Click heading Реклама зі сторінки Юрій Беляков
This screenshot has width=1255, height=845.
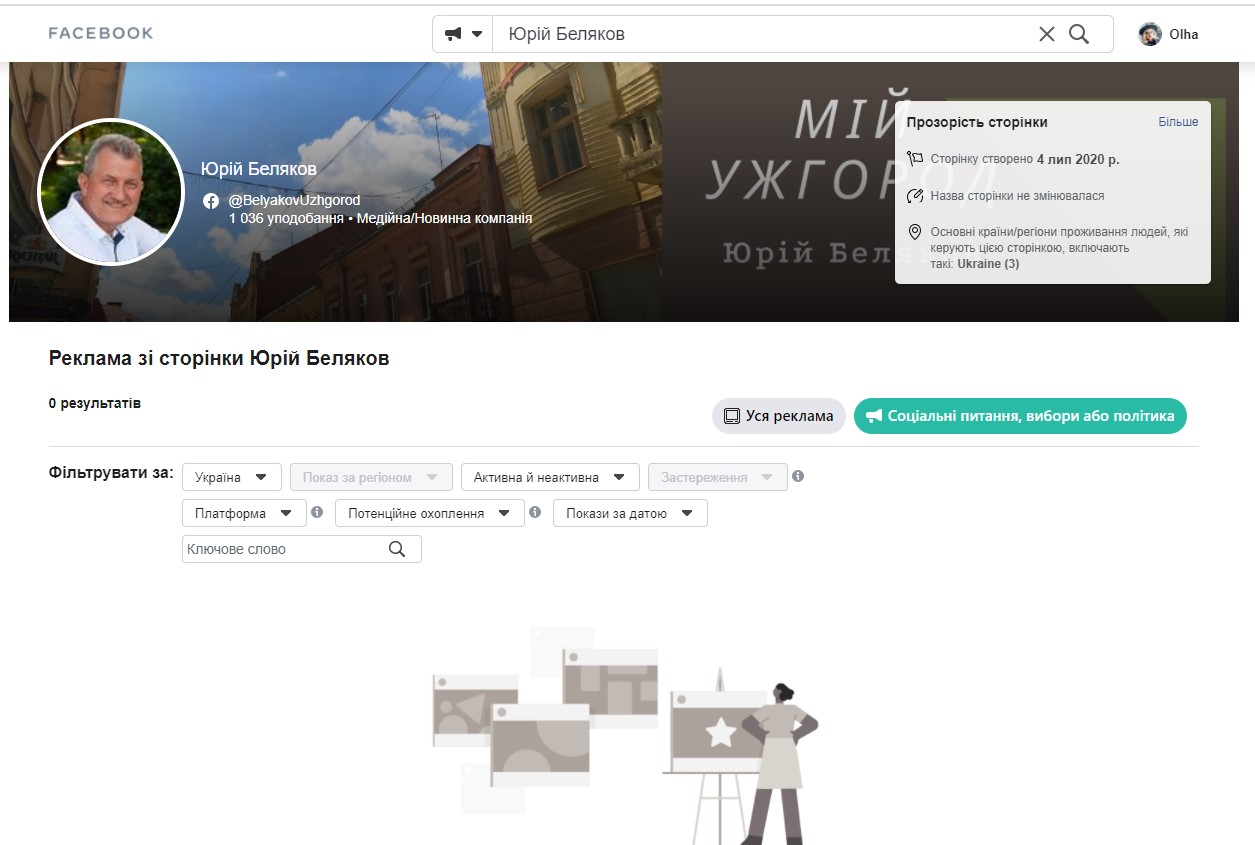click(219, 358)
